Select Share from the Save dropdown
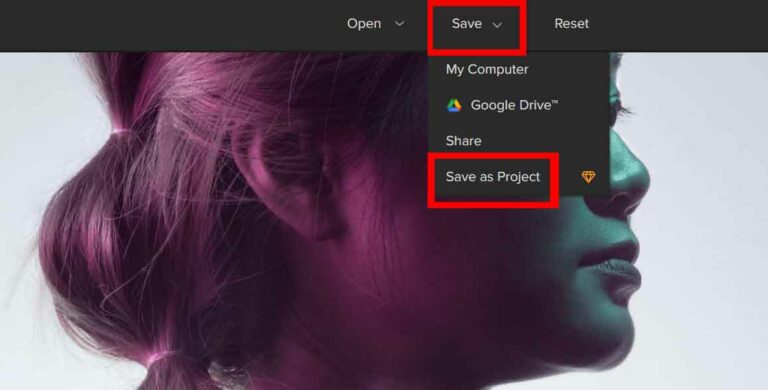 click(463, 141)
